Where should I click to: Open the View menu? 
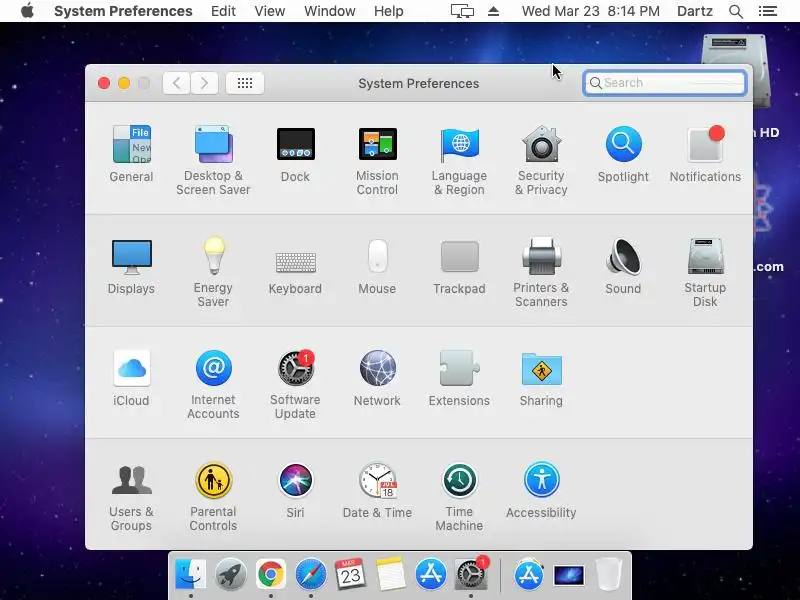coord(269,11)
